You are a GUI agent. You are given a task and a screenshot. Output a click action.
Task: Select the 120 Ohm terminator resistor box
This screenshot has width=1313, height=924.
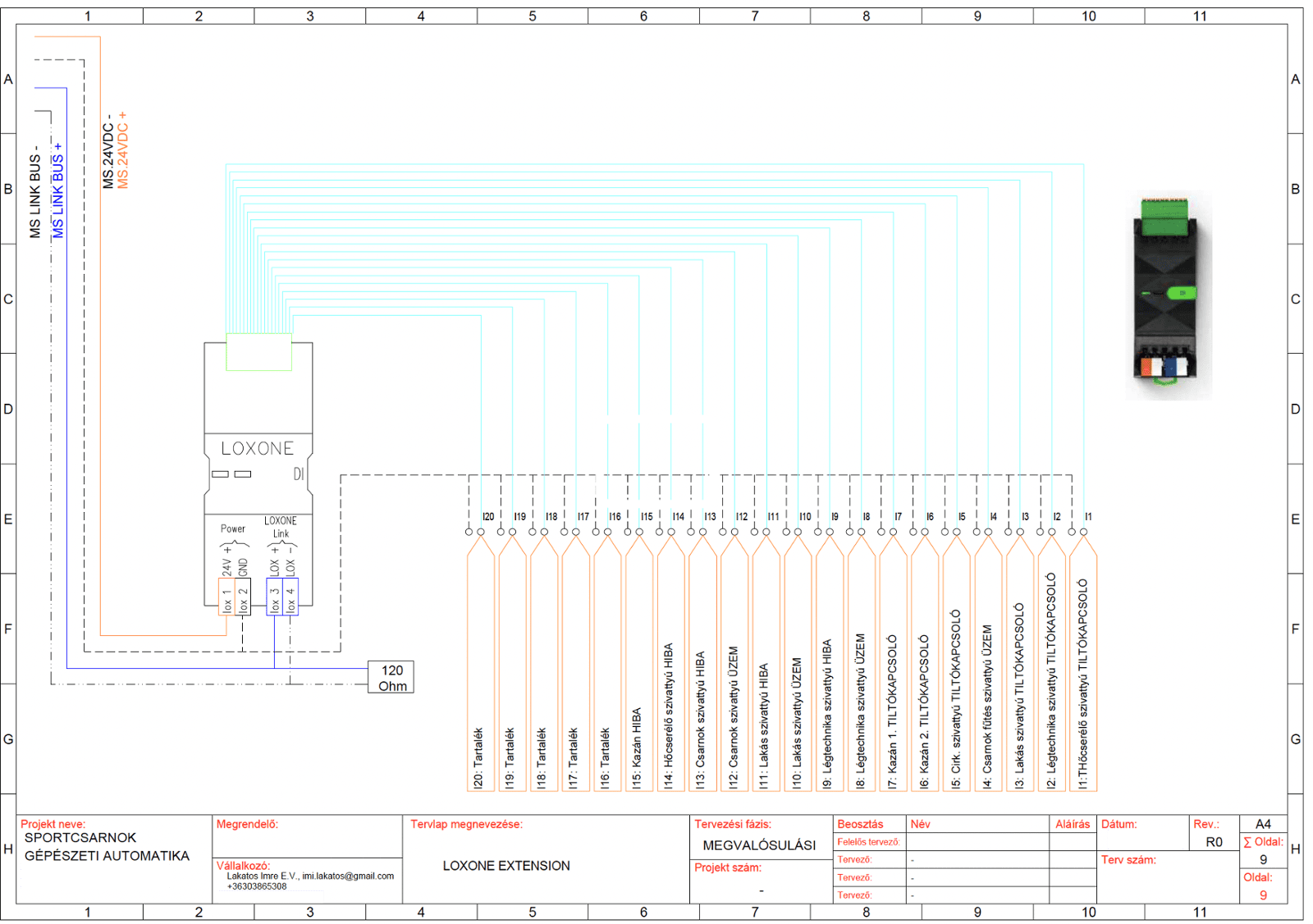(391, 678)
